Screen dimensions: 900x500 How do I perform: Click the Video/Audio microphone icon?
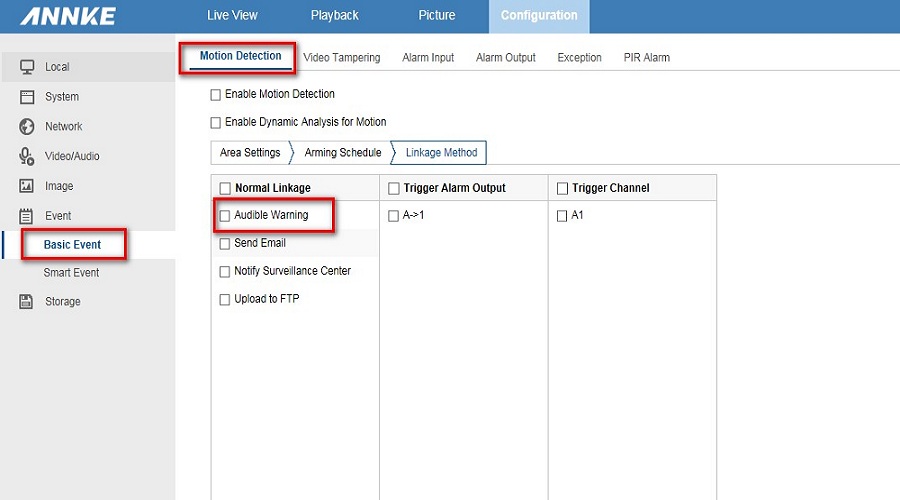pos(26,156)
